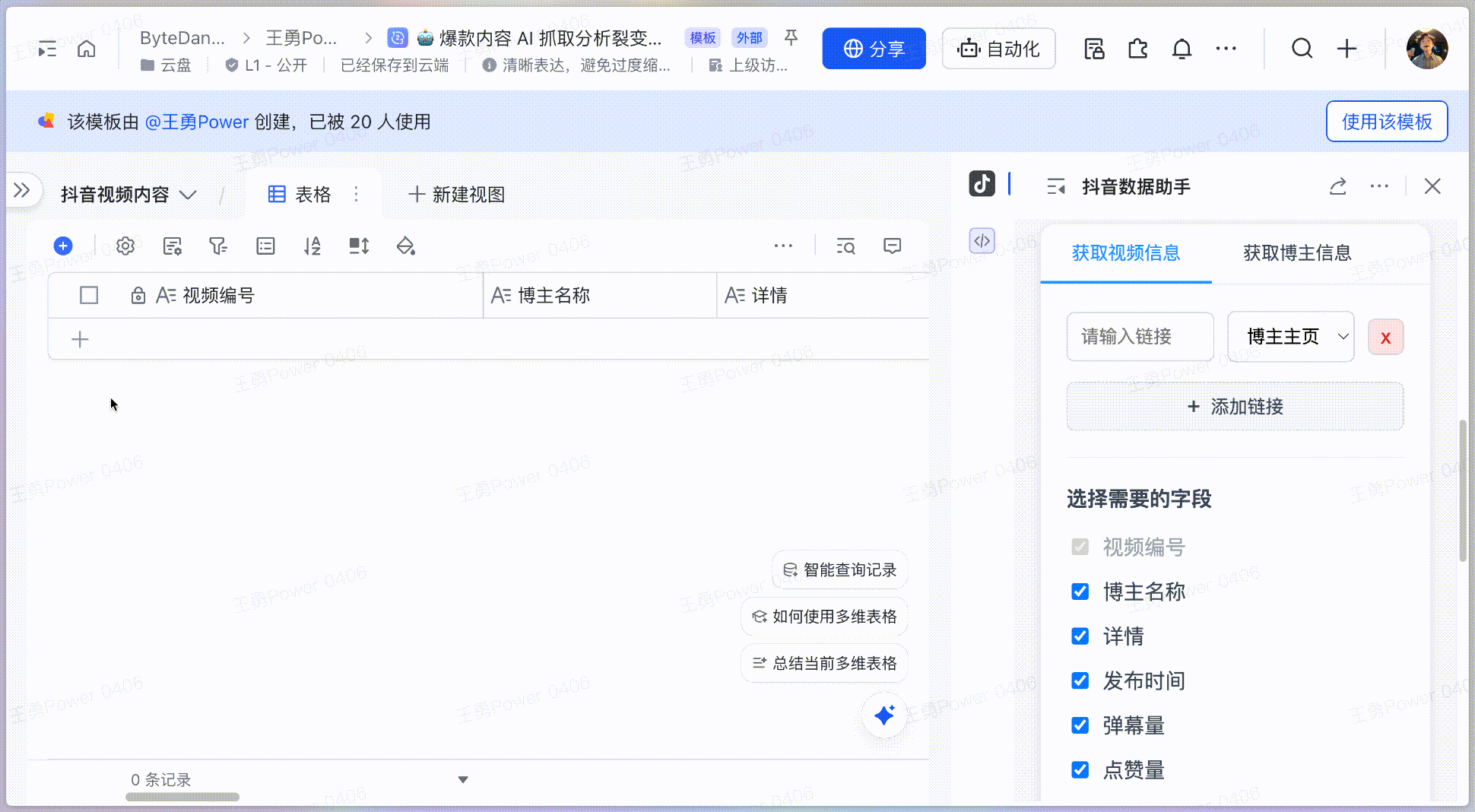Click 添加链接 button

point(1235,407)
